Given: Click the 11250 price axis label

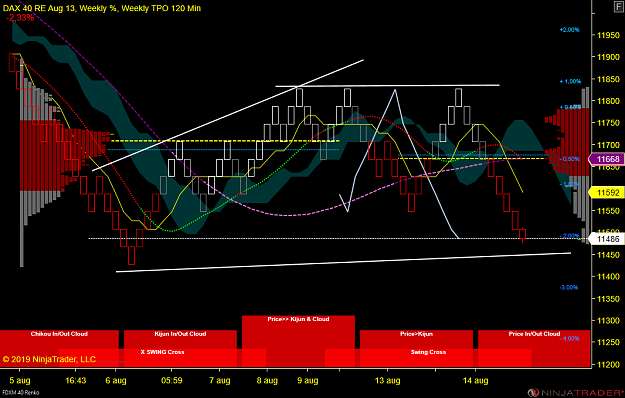Looking at the screenshot, I should point(608,343).
